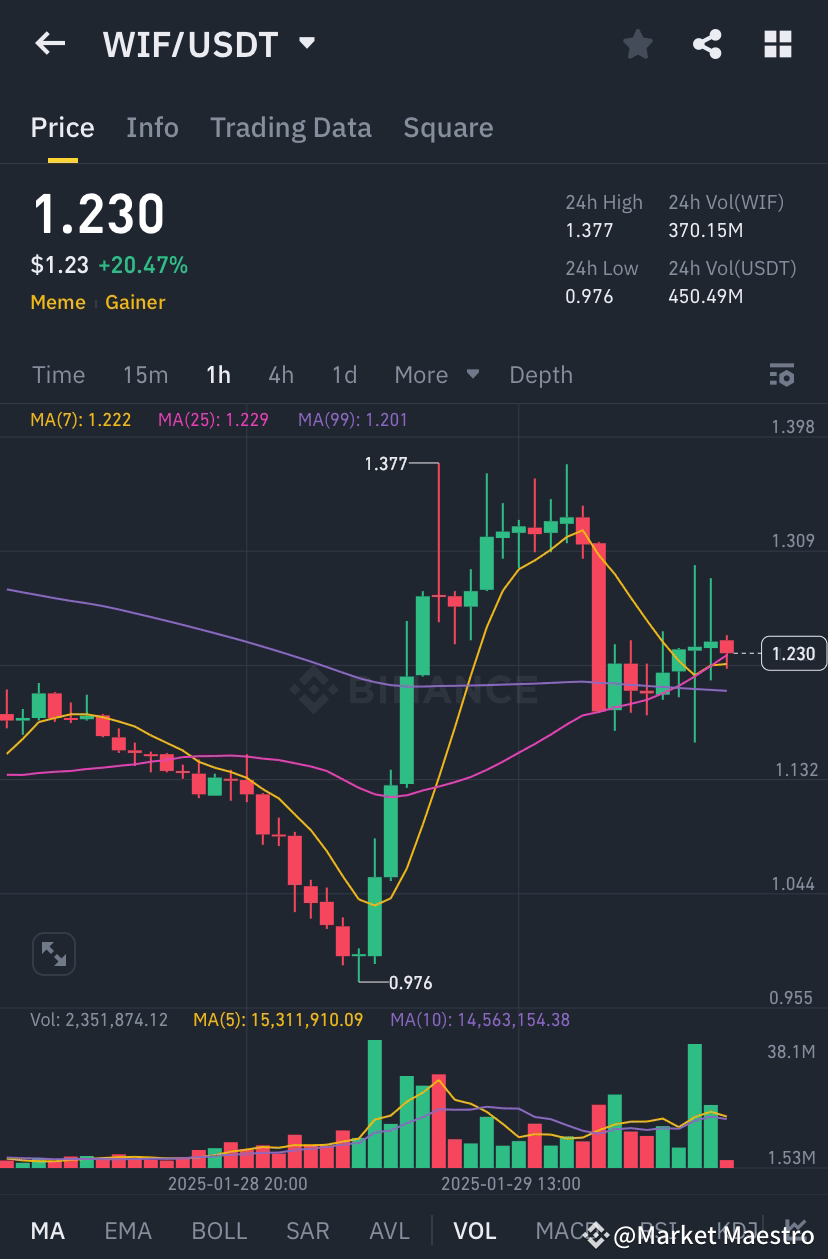Screen dimensions: 828x1259
Task: Select the 4h timeframe
Action: pyautogui.click(x=280, y=375)
